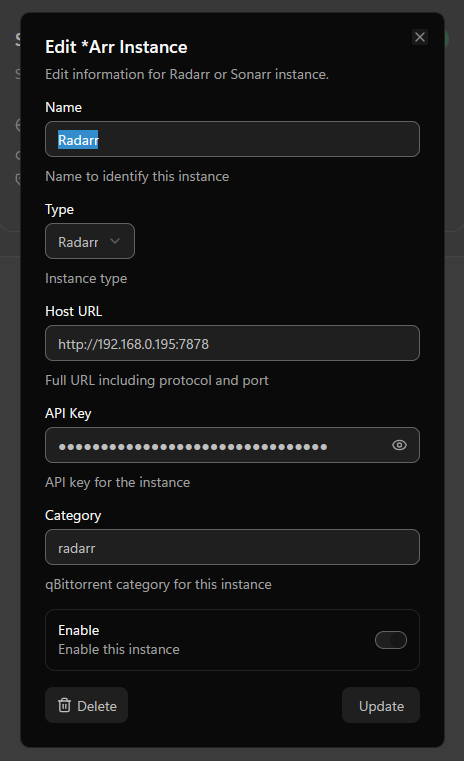Expand the chevron arrow beside Radarr type

(115, 241)
